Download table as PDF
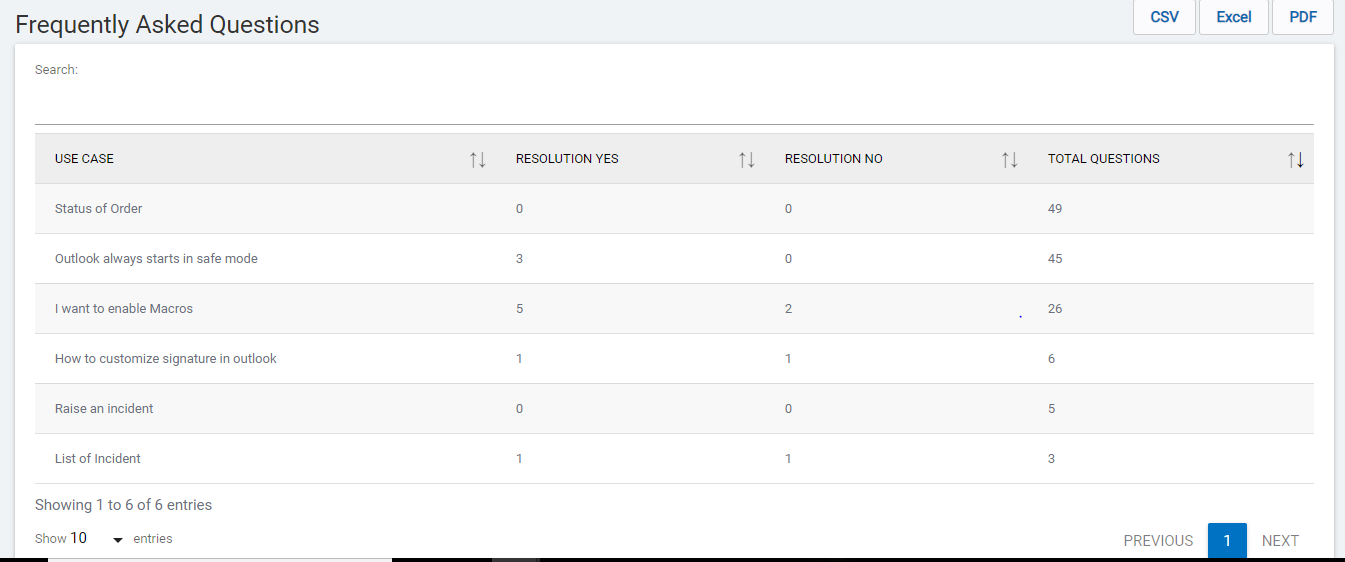 (1302, 17)
